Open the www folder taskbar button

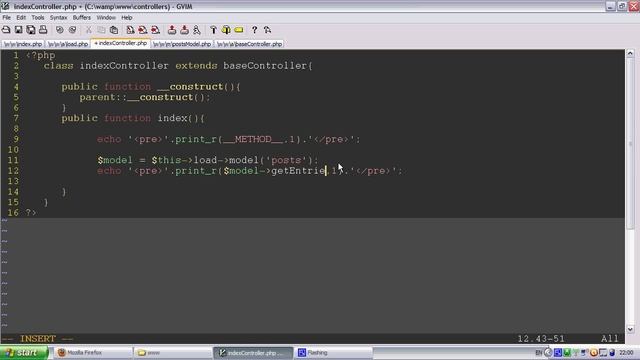[173, 353]
